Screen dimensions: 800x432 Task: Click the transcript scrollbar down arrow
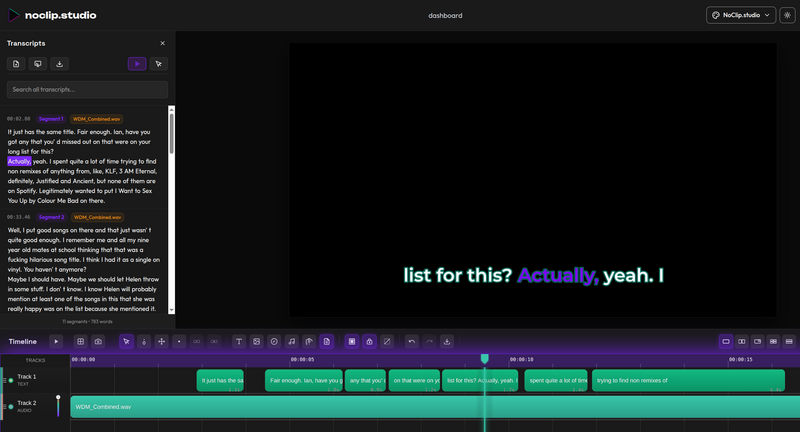point(171,310)
